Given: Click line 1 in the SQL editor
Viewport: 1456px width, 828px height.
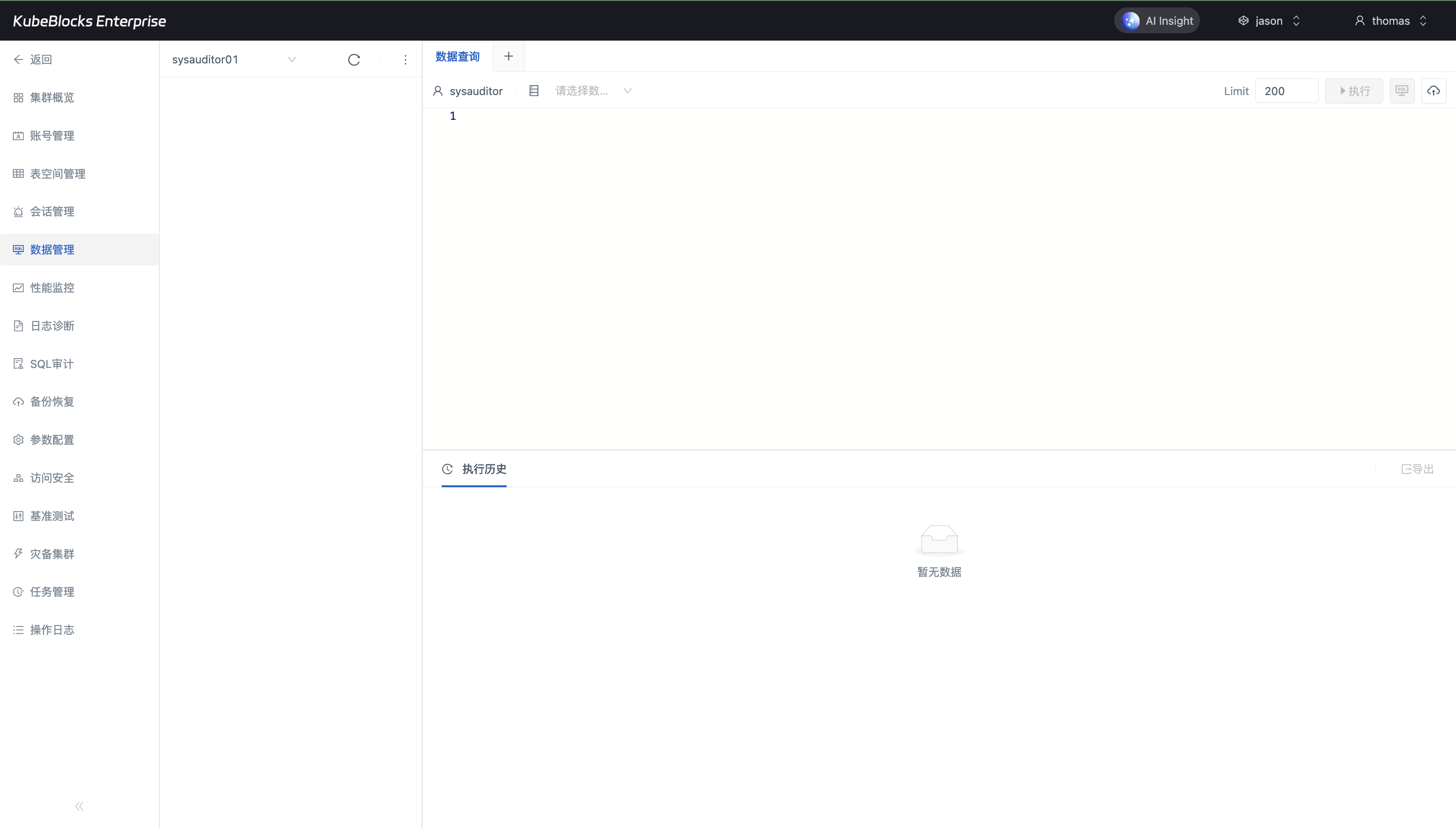Looking at the screenshot, I should pyautogui.click(x=682, y=116).
